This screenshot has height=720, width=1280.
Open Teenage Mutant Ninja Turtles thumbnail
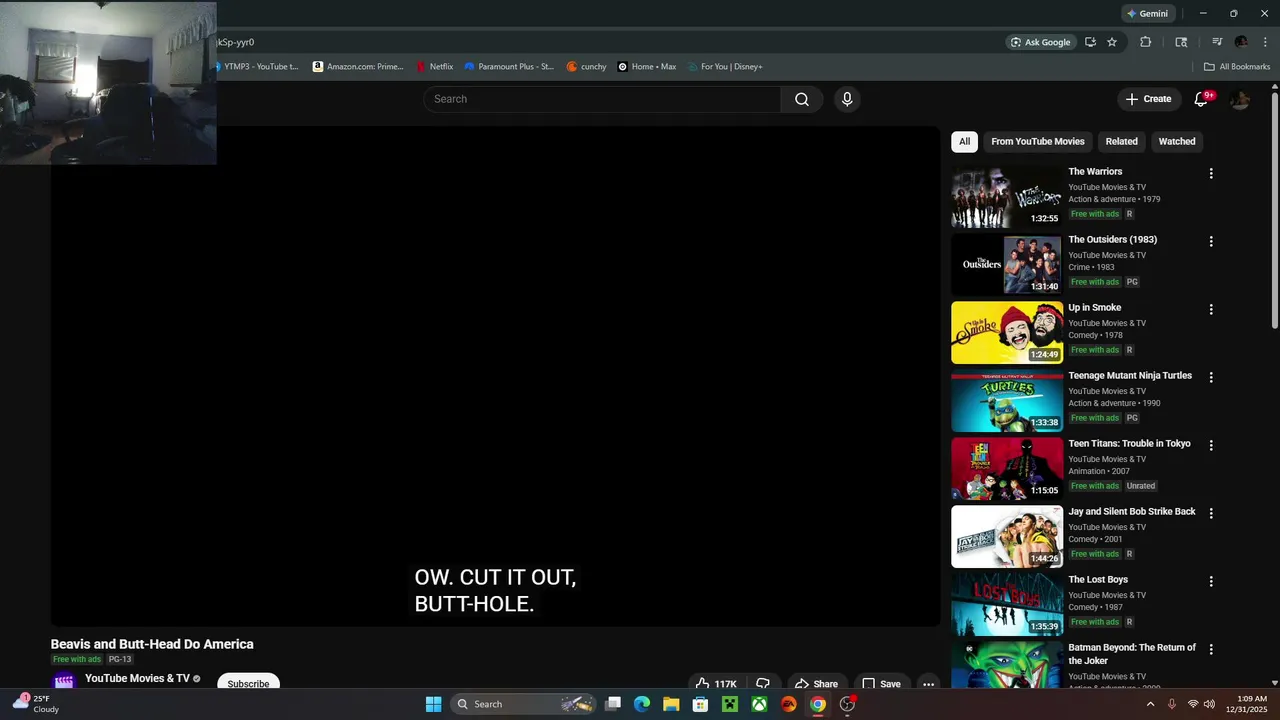click(x=1006, y=401)
